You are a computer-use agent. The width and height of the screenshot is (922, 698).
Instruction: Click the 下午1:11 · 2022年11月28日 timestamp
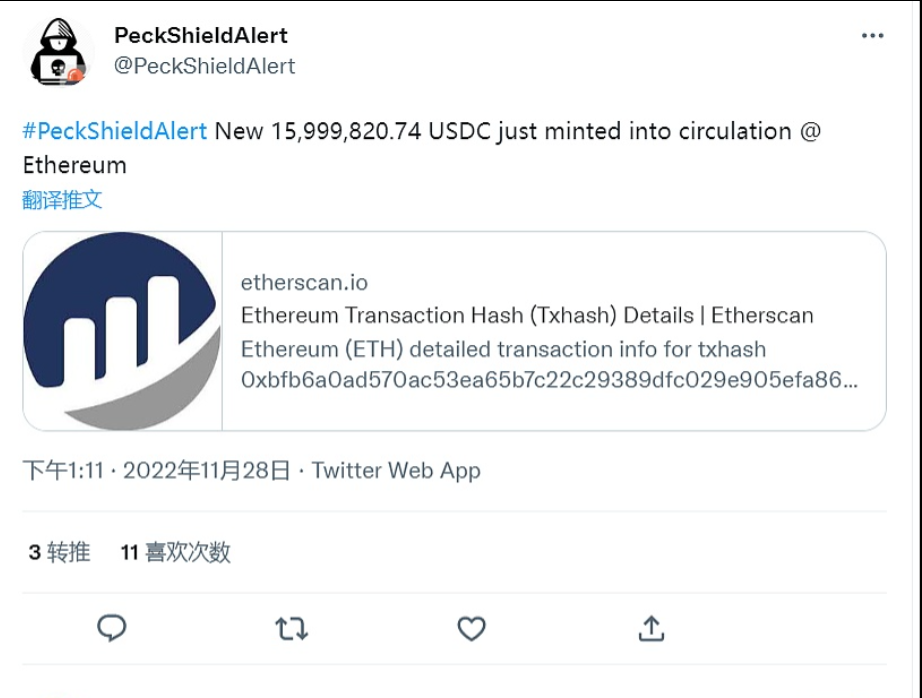coord(156,471)
